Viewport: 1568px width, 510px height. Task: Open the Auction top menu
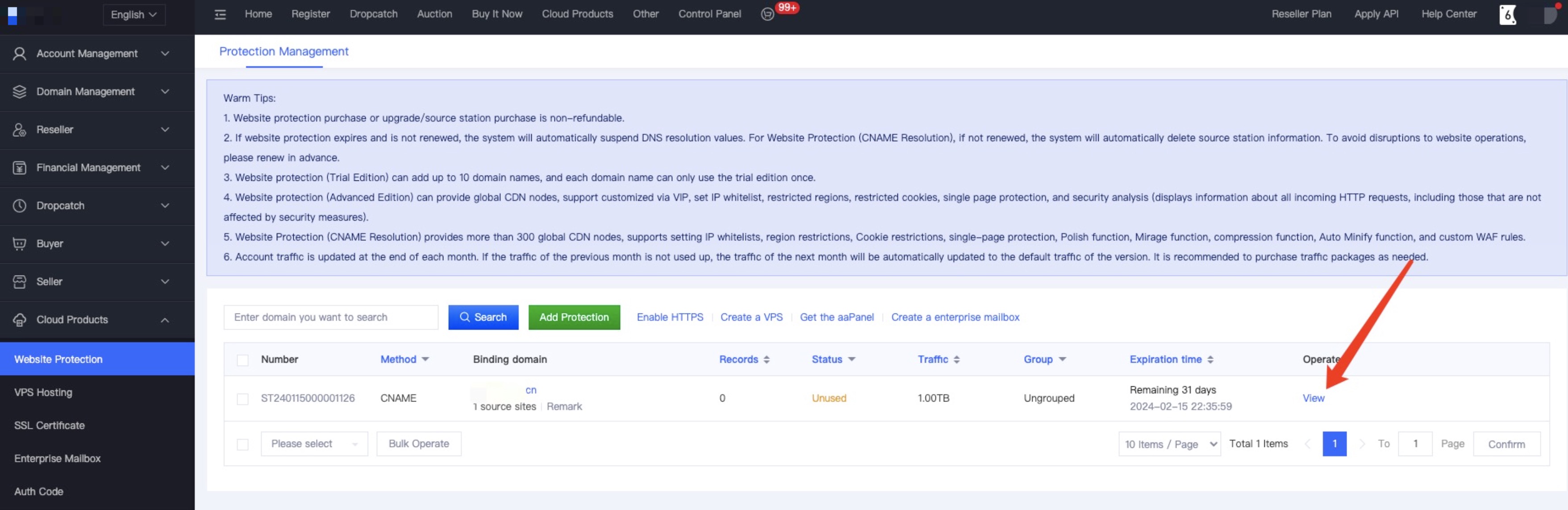tap(434, 14)
